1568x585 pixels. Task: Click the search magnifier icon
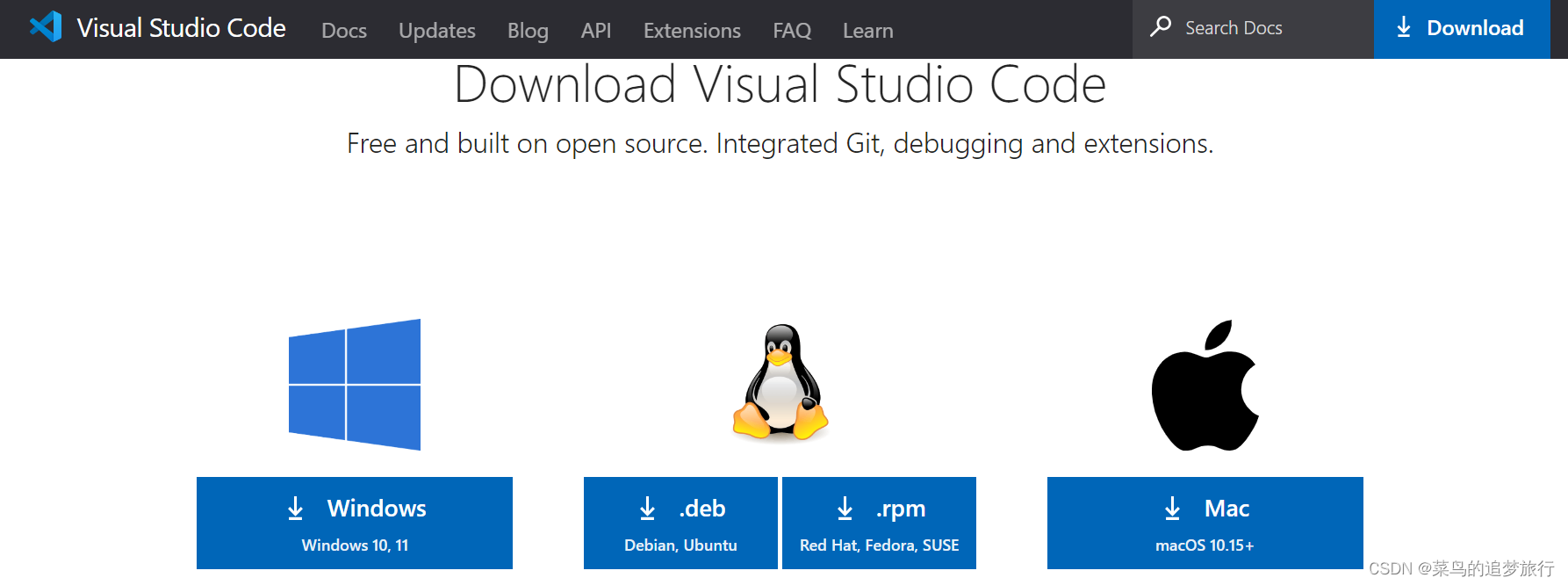point(1161,27)
